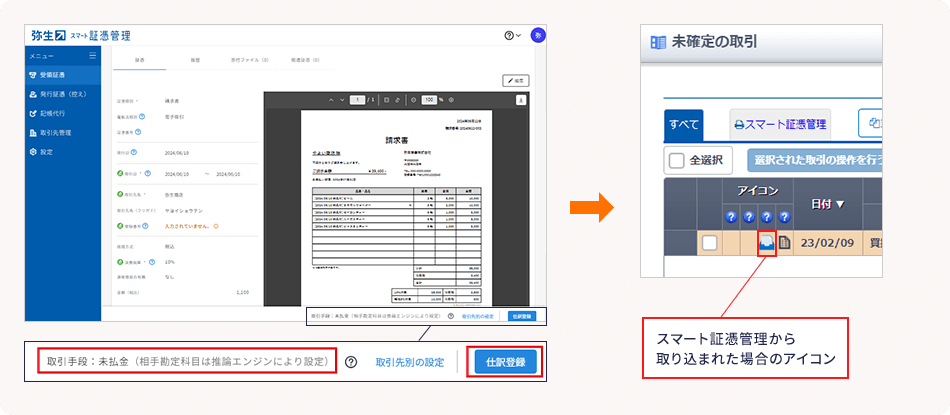The height and width of the screenshot is (415, 950).
Task: Click help icon in enlarged 取引手段 bar
Action: tap(351, 362)
